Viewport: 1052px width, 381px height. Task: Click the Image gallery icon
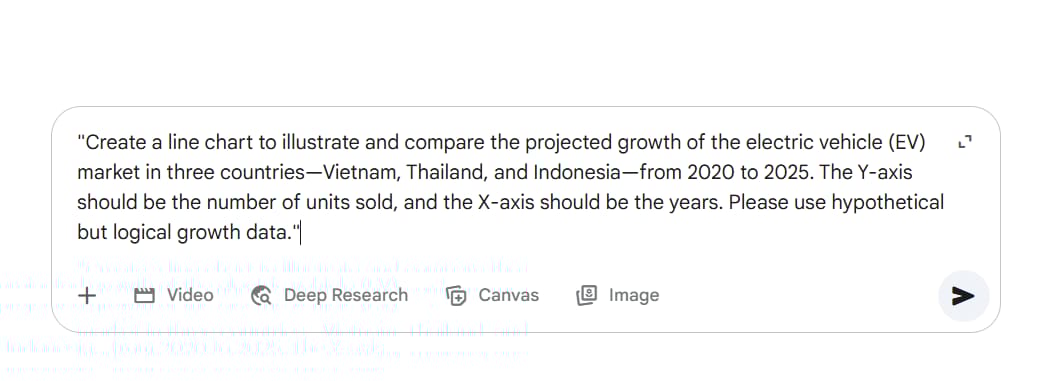pyautogui.click(x=586, y=296)
